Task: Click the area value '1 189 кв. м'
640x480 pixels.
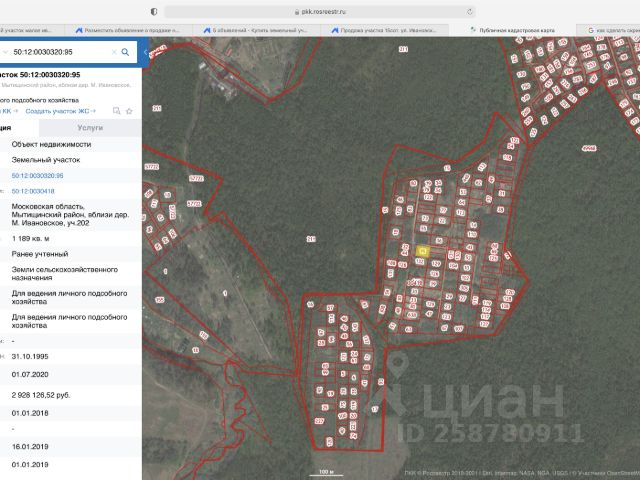Action: pyautogui.click(x=31, y=238)
